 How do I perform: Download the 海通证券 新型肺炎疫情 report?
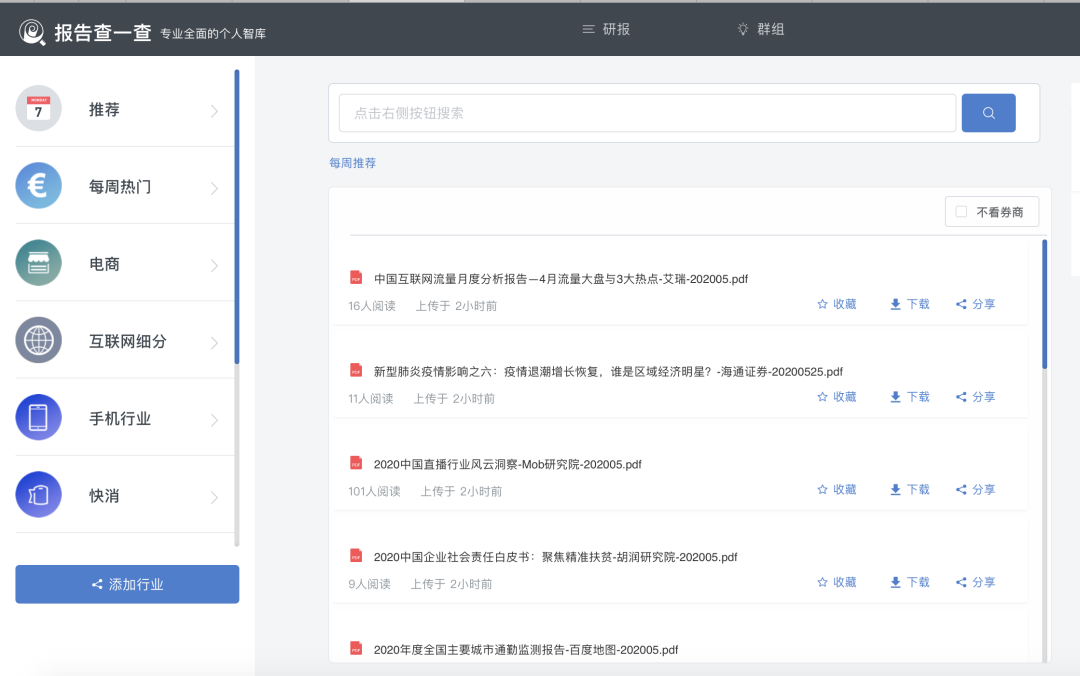tap(910, 397)
